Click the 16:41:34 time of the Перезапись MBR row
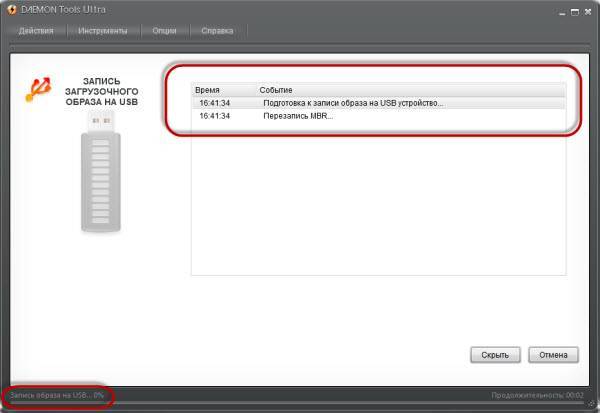This screenshot has height=413, width=600. pyautogui.click(x=215, y=116)
